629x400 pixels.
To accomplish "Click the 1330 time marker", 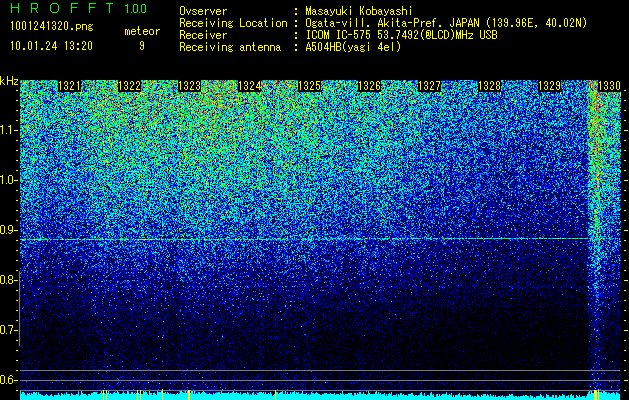I will (x=609, y=86).
